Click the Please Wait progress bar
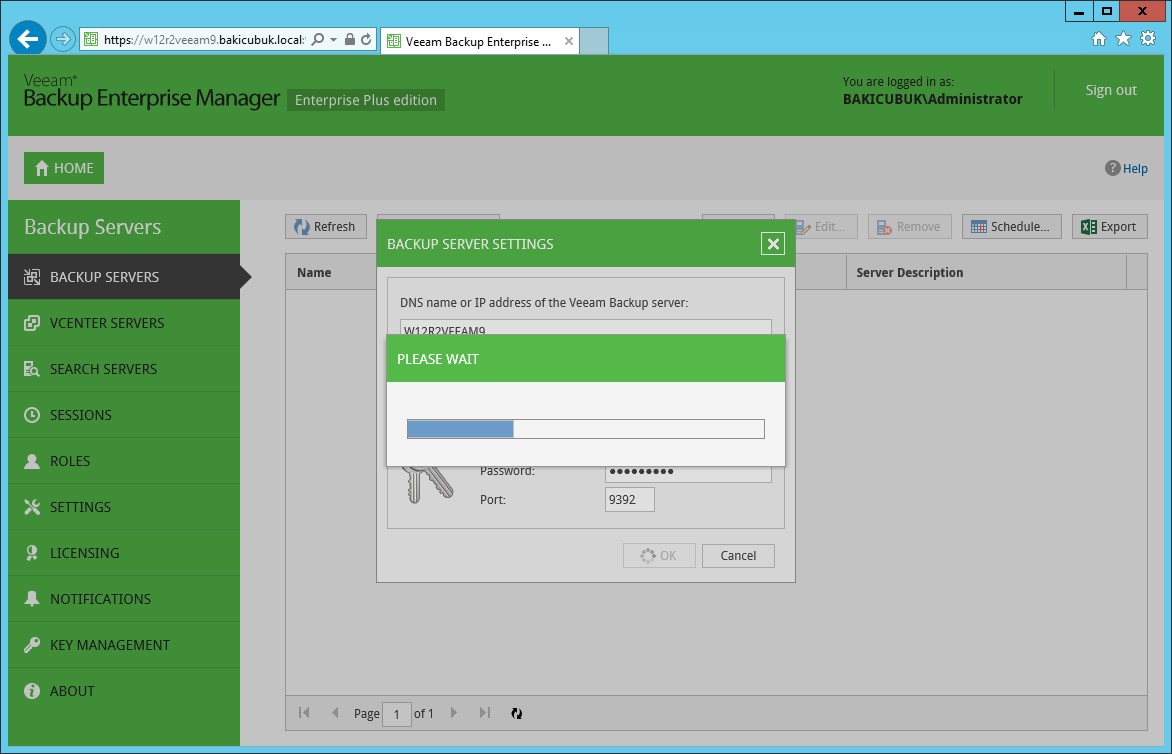This screenshot has height=754, width=1172. tap(585, 428)
